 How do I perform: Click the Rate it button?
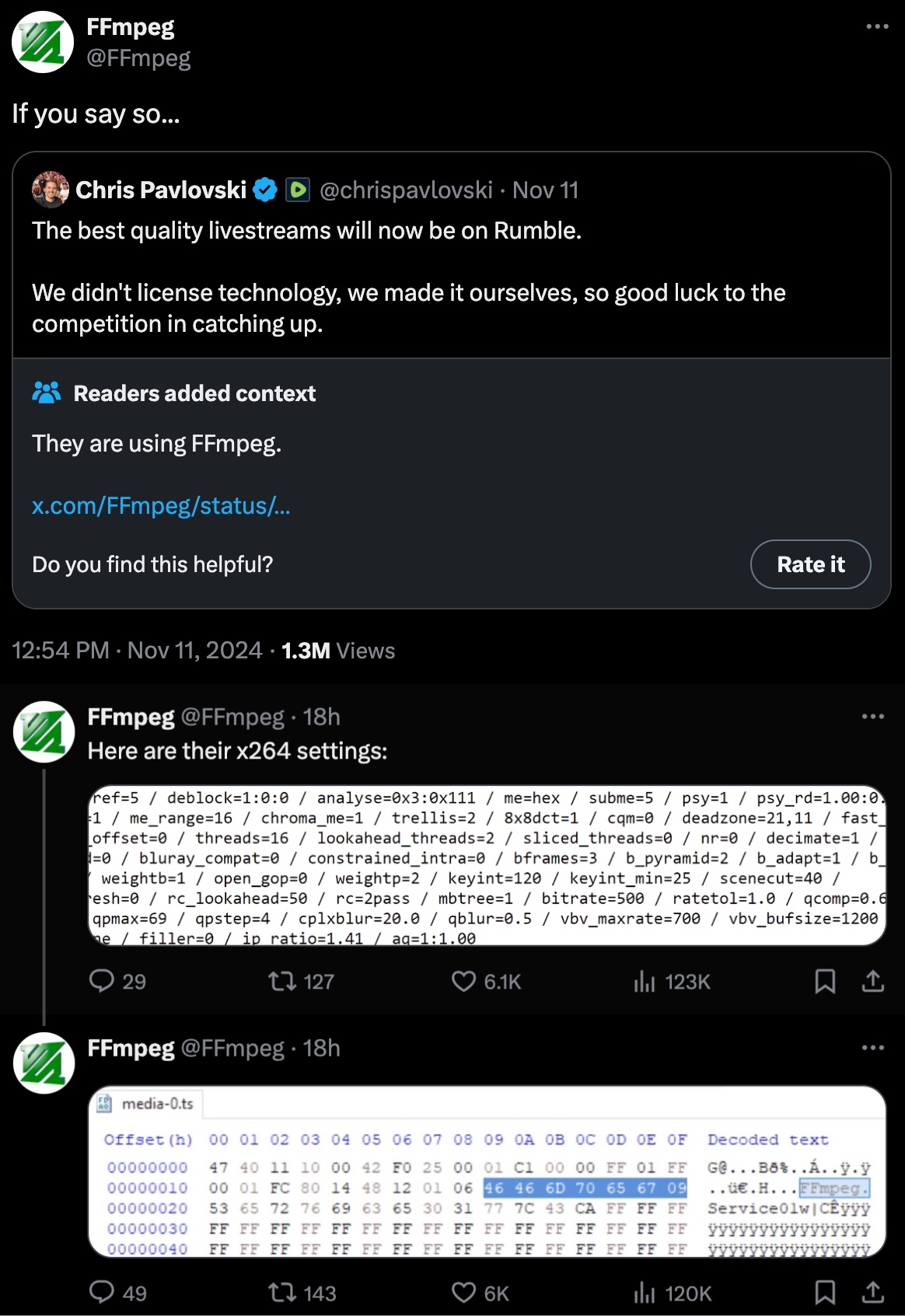810,564
